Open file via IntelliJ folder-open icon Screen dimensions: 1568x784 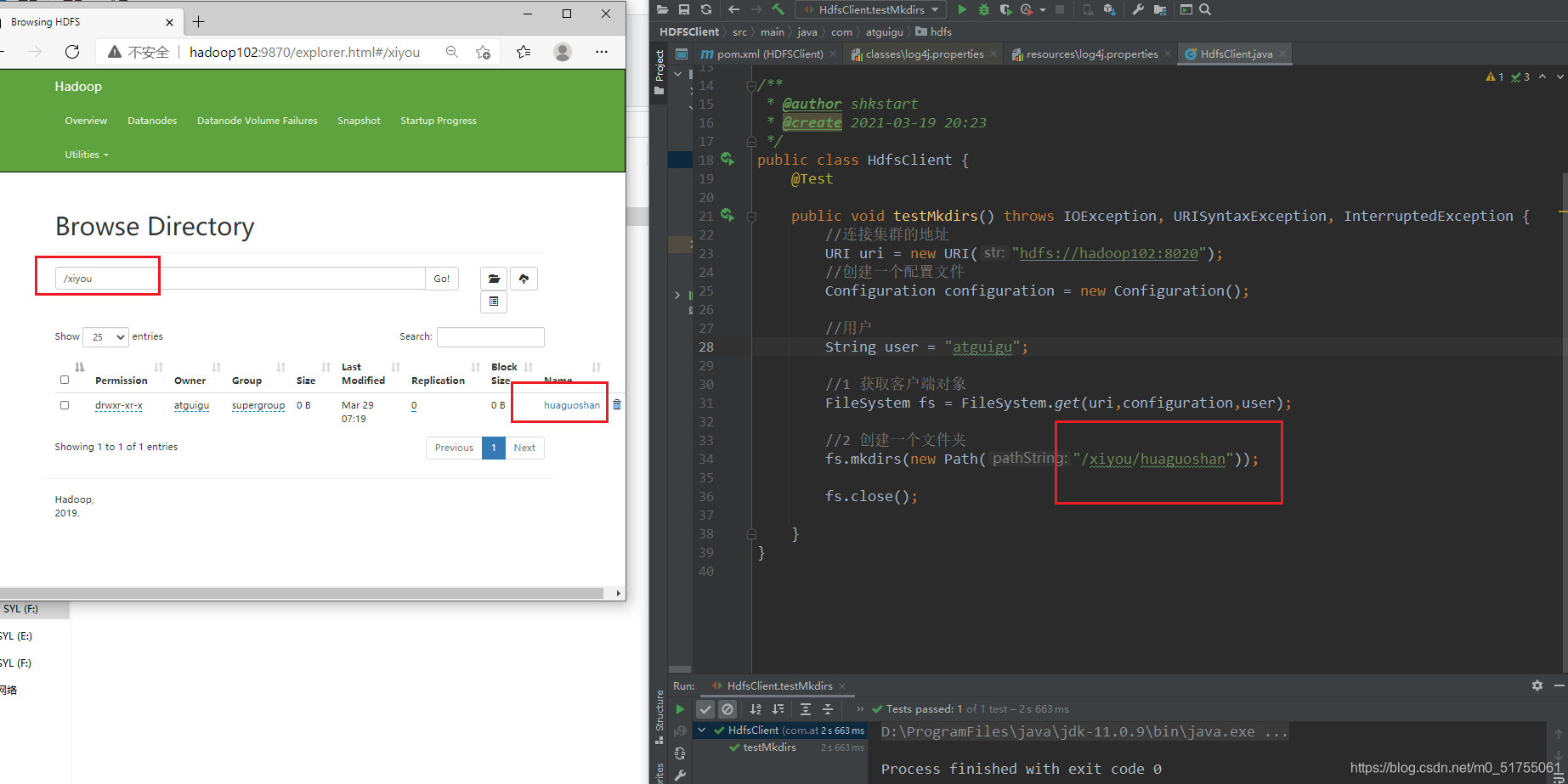coord(663,9)
